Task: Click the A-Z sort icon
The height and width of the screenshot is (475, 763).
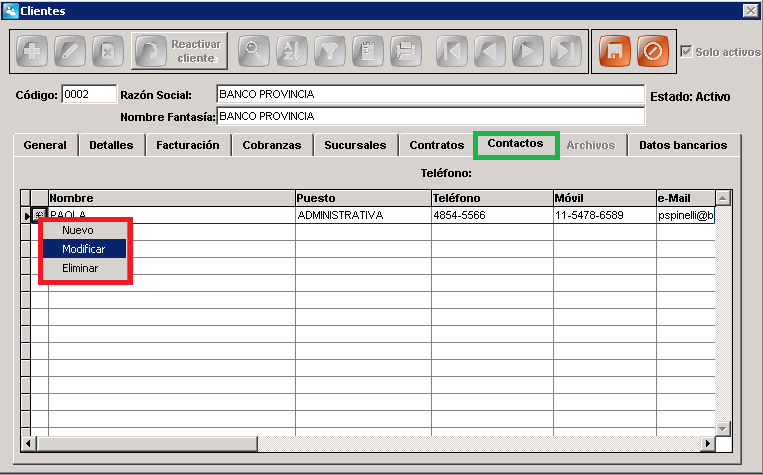Action: (291, 51)
